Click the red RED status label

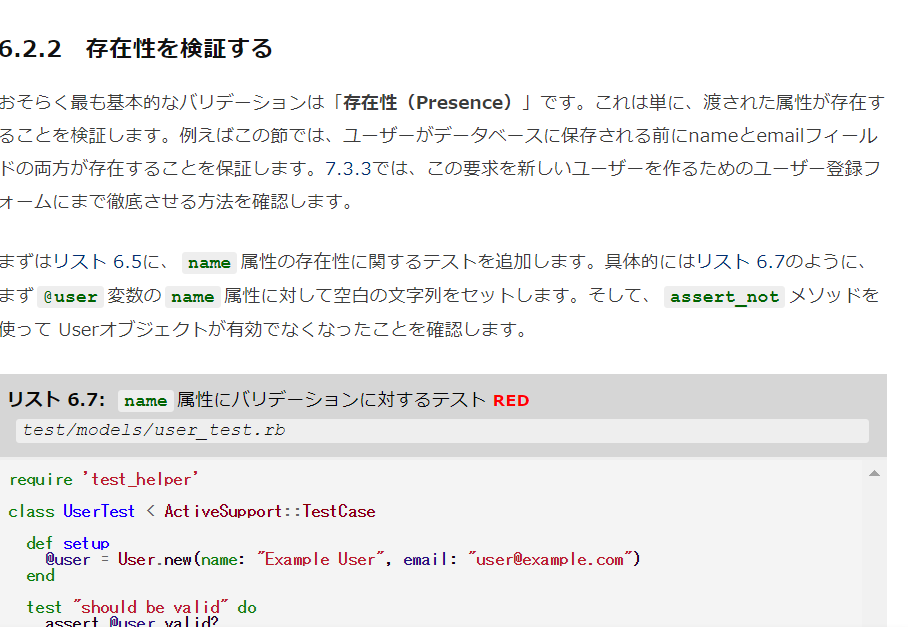point(511,400)
